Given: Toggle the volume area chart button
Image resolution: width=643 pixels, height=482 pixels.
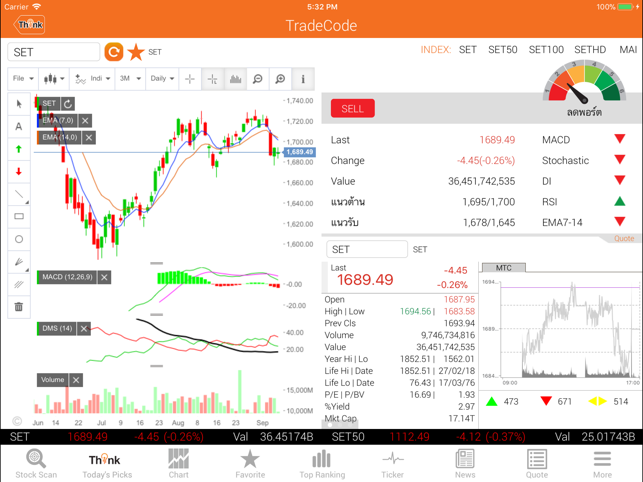Looking at the screenshot, I should tap(235, 78).
